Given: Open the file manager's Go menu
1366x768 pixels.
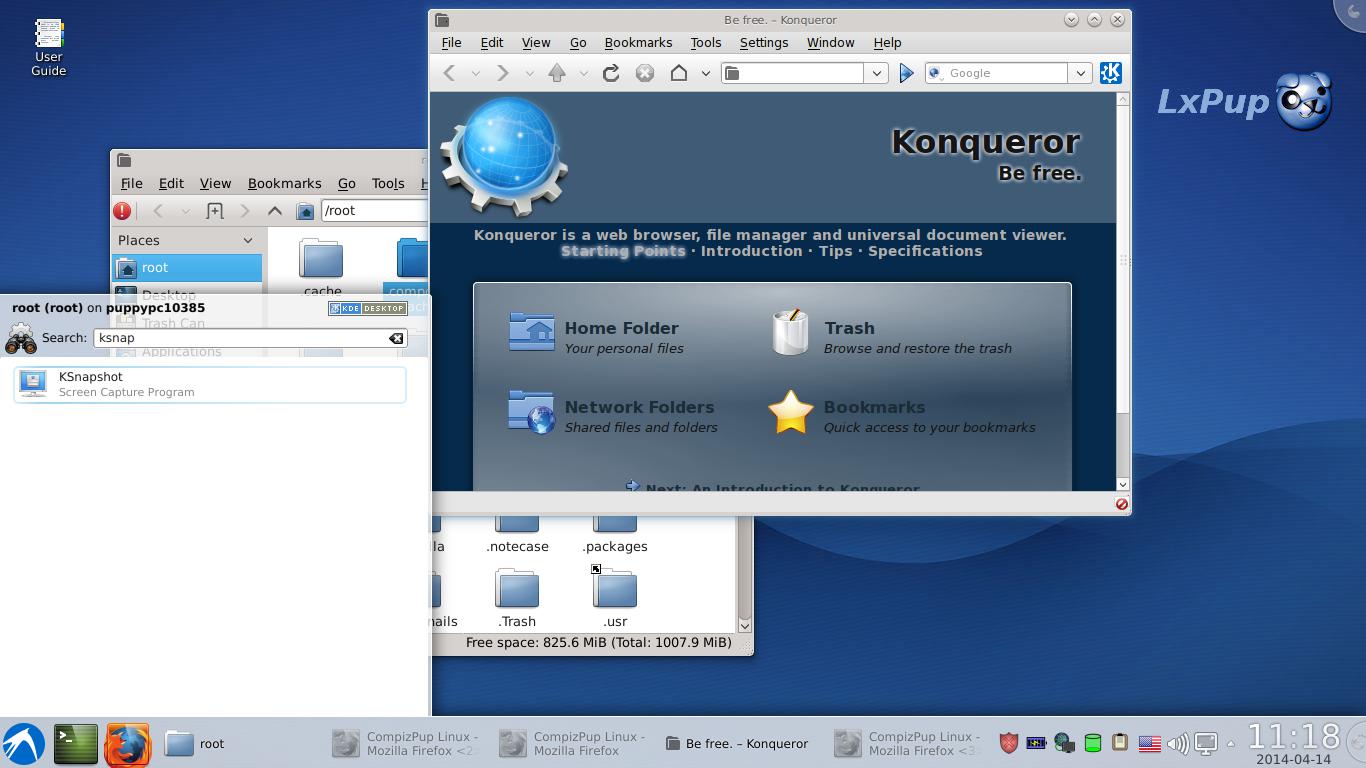Looking at the screenshot, I should (x=346, y=184).
